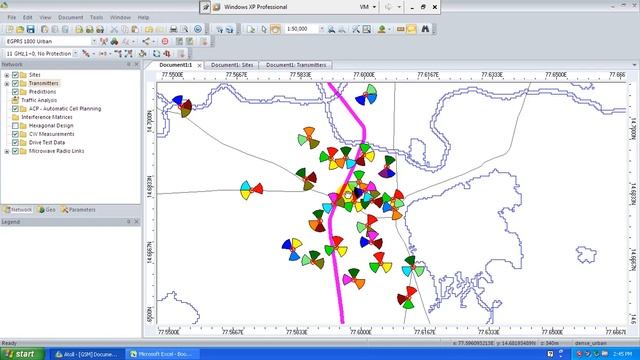The height and width of the screenshot is (360, 640).
Task: Select Interference Matrices folder in tree
Action: 47,117
